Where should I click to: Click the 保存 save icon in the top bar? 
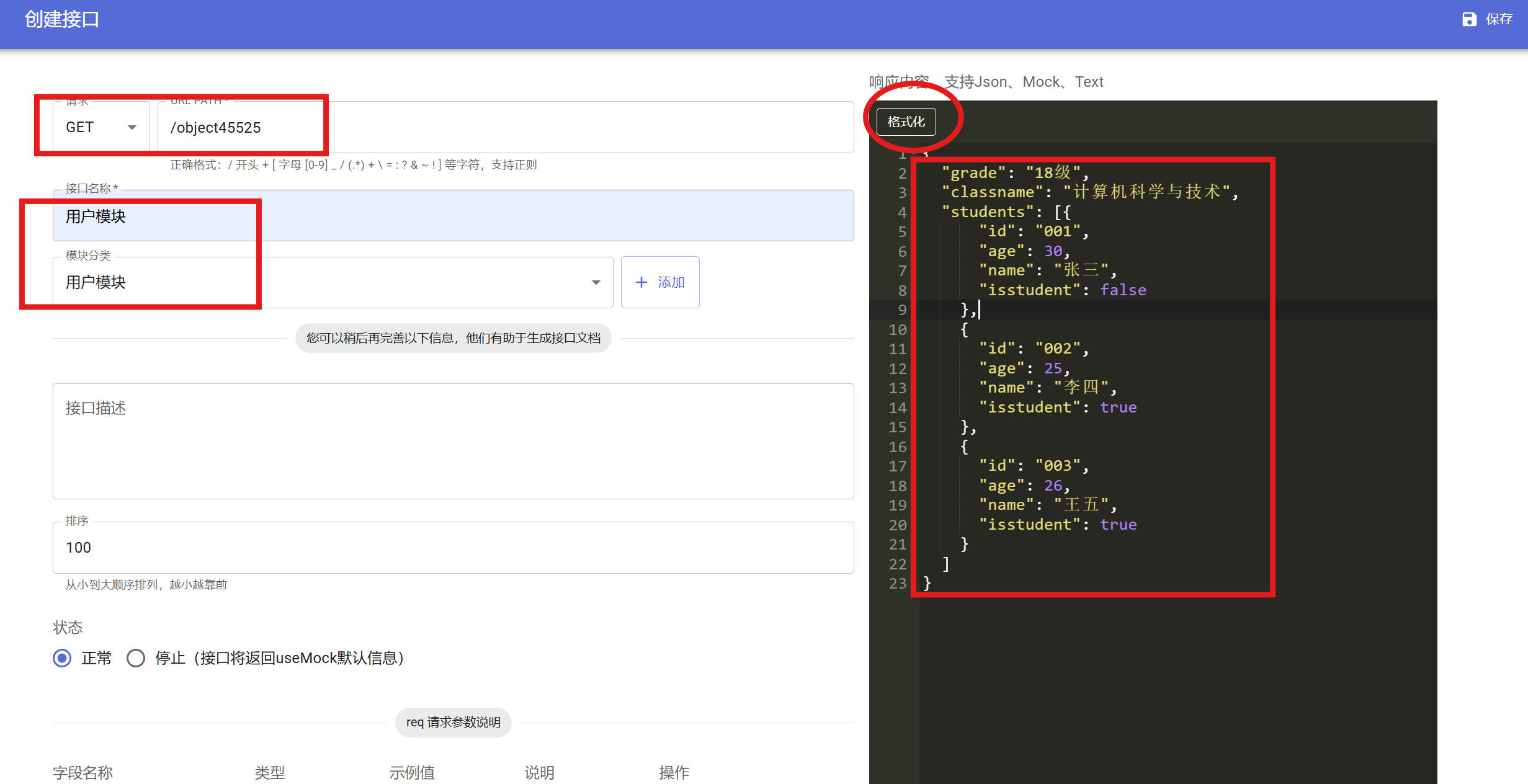tap(1469, 19)
